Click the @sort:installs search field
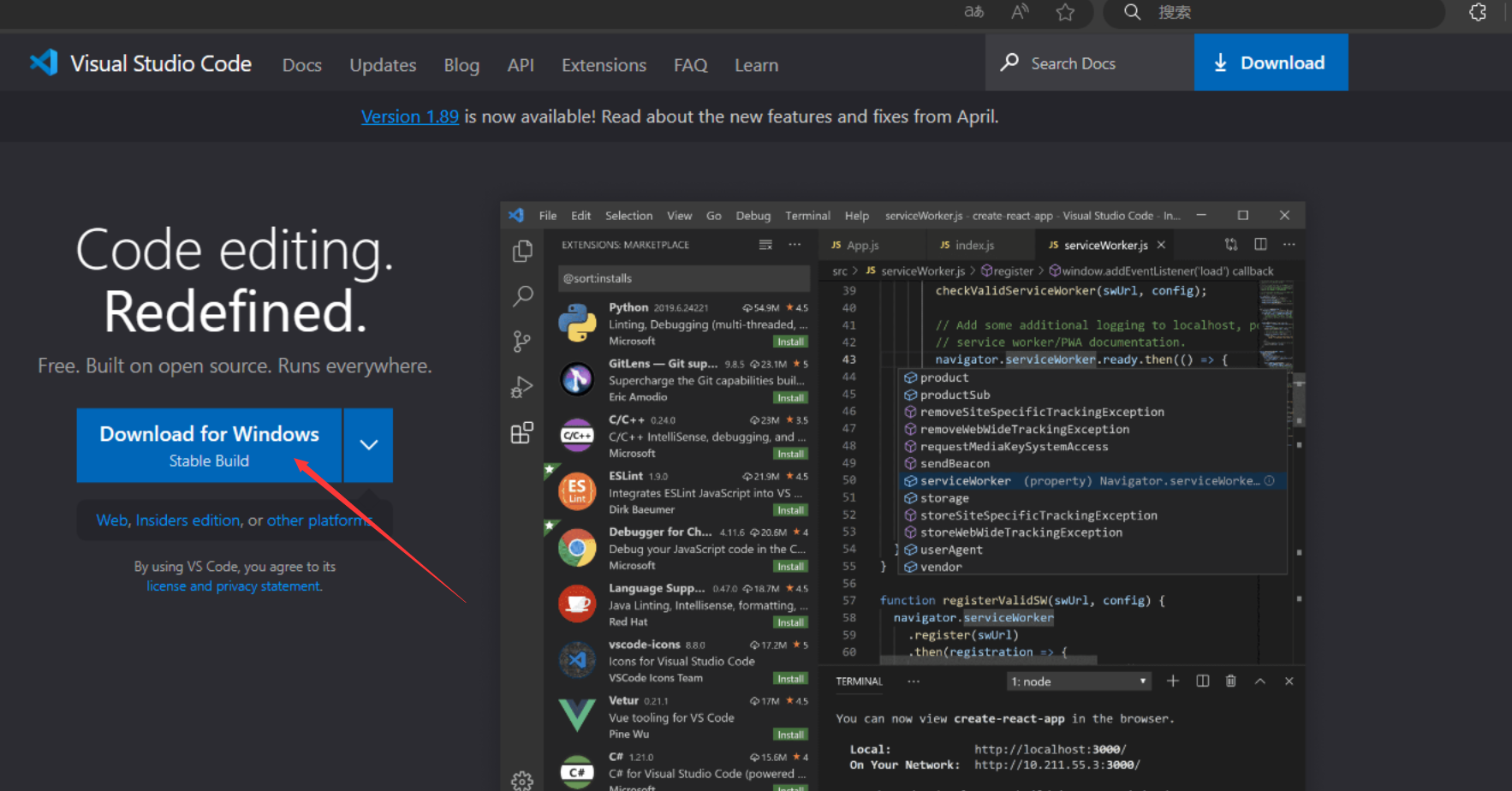Image resolution: width=1512 pixels, height=791 pixels. [683, 278]
